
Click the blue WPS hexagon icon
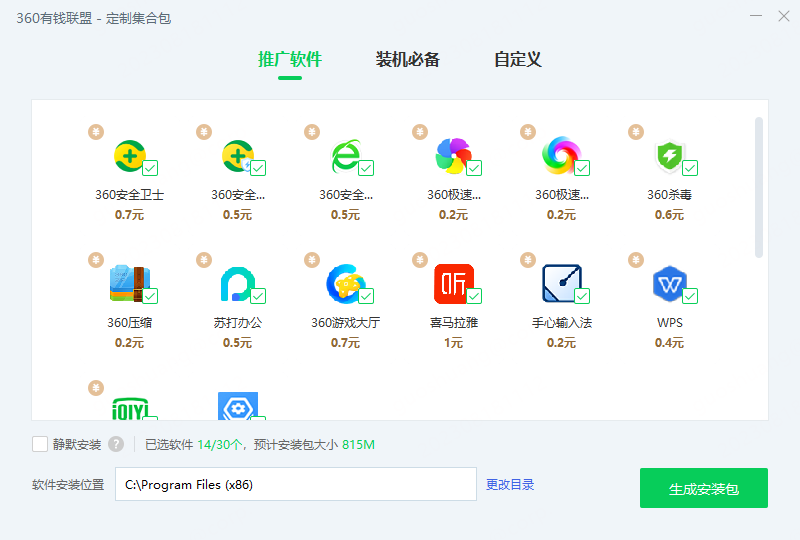click(670, 284)
